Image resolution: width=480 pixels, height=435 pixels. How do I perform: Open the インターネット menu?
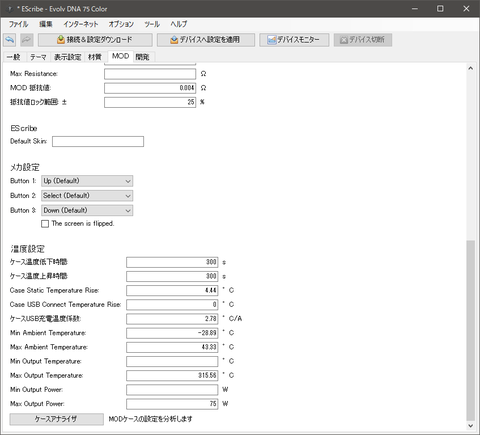tap(81, 24)
